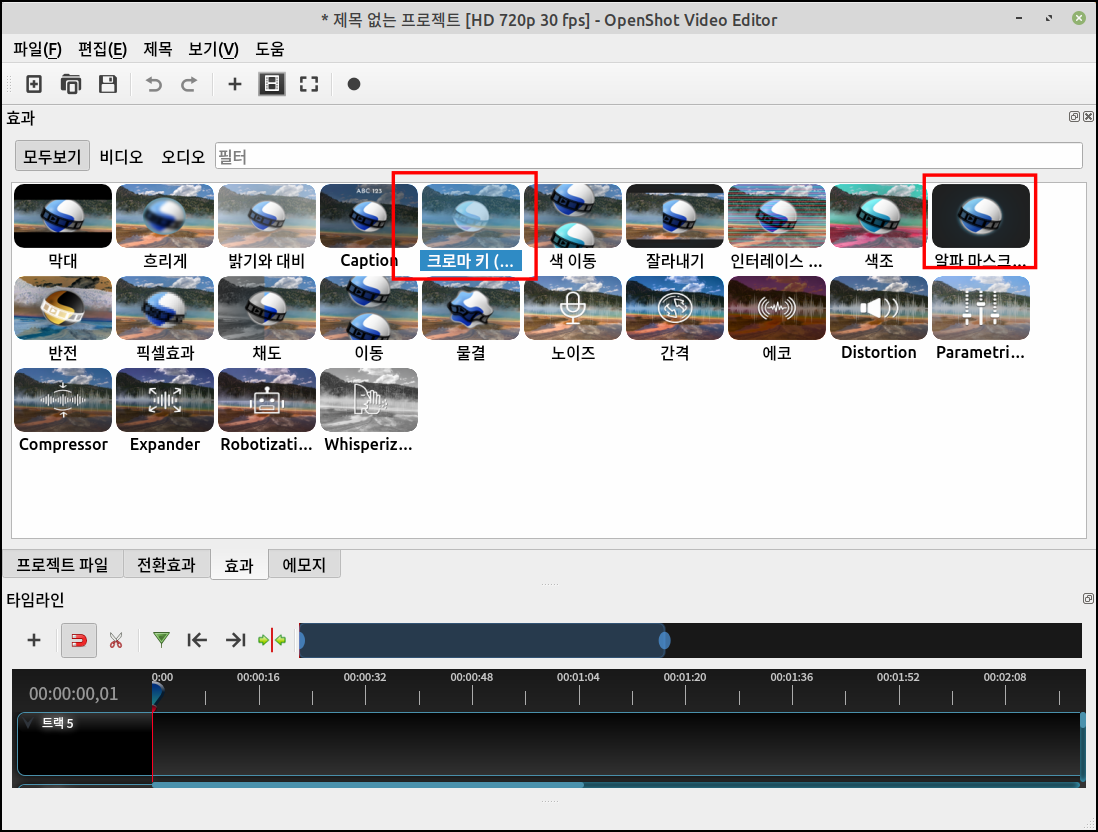
Task: Select the 색 이동 effect
Action: (573, 227)
